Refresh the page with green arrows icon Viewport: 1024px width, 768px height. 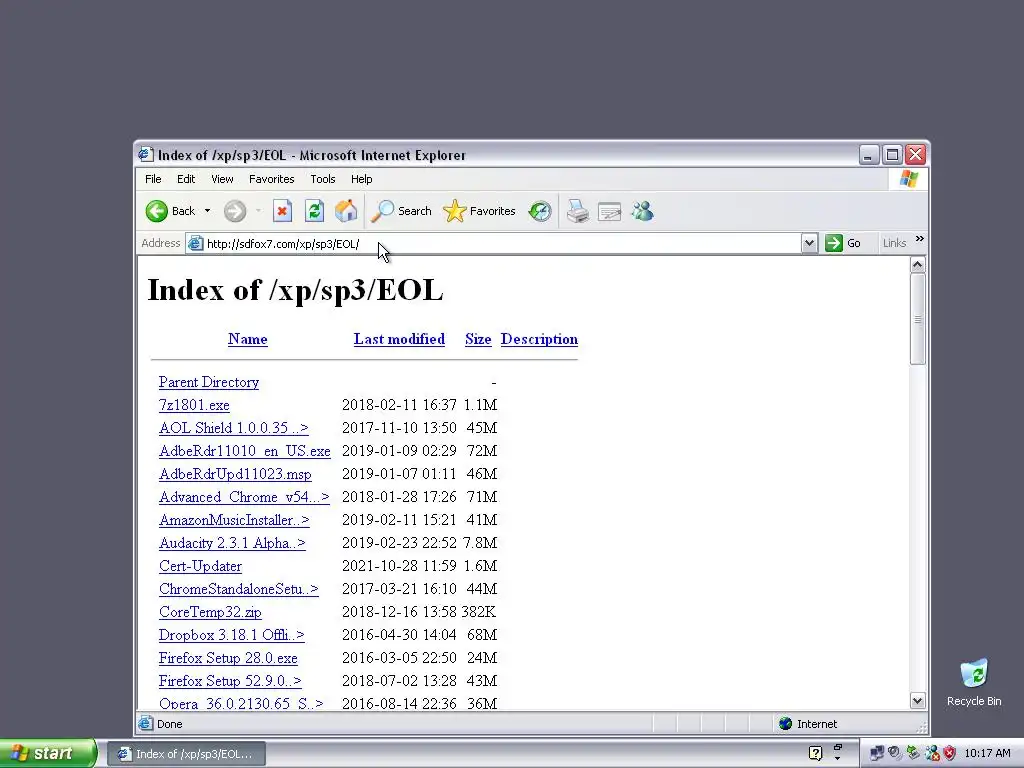[314, 211]
